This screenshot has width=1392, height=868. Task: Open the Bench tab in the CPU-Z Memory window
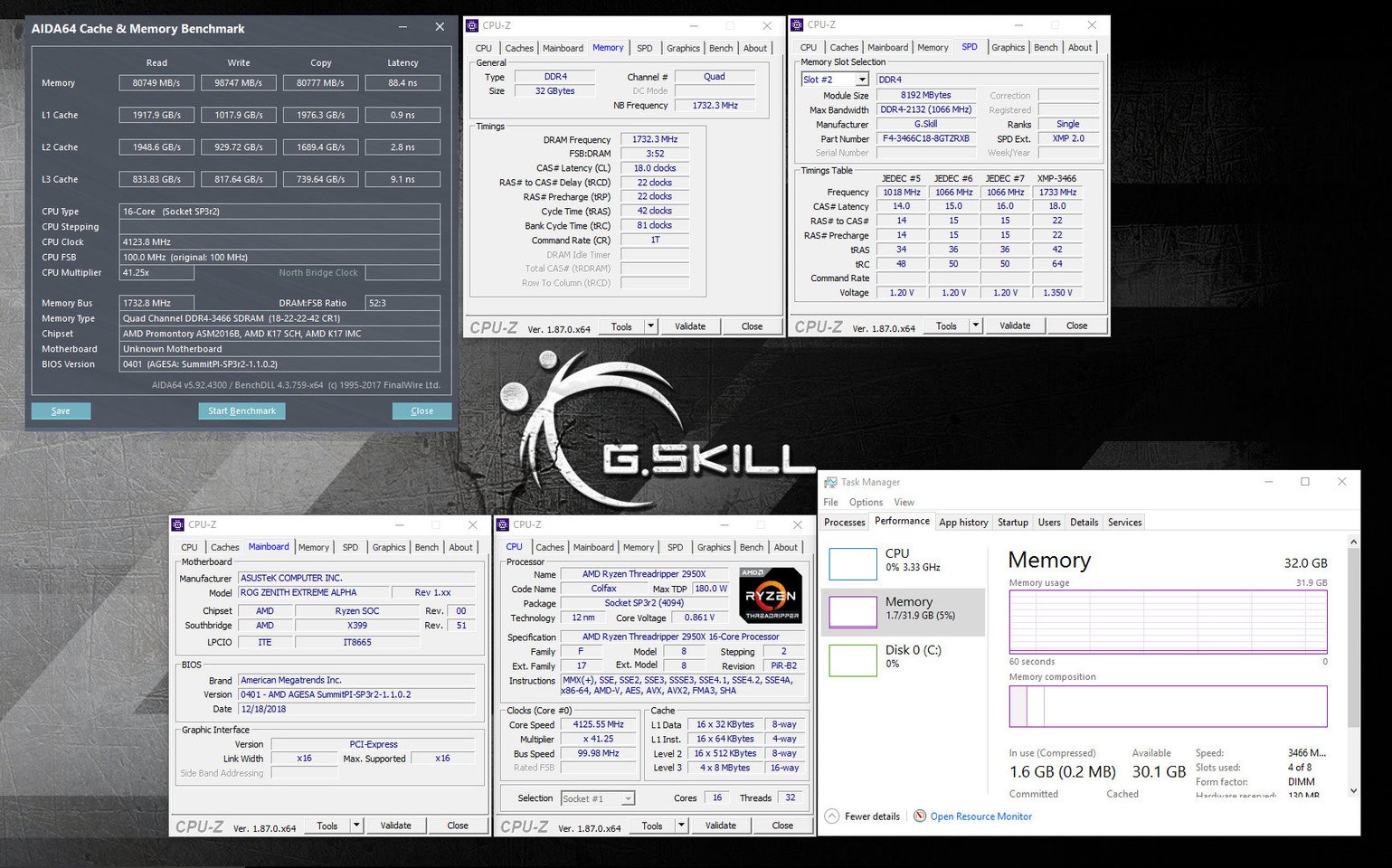[x=721, y=48]
